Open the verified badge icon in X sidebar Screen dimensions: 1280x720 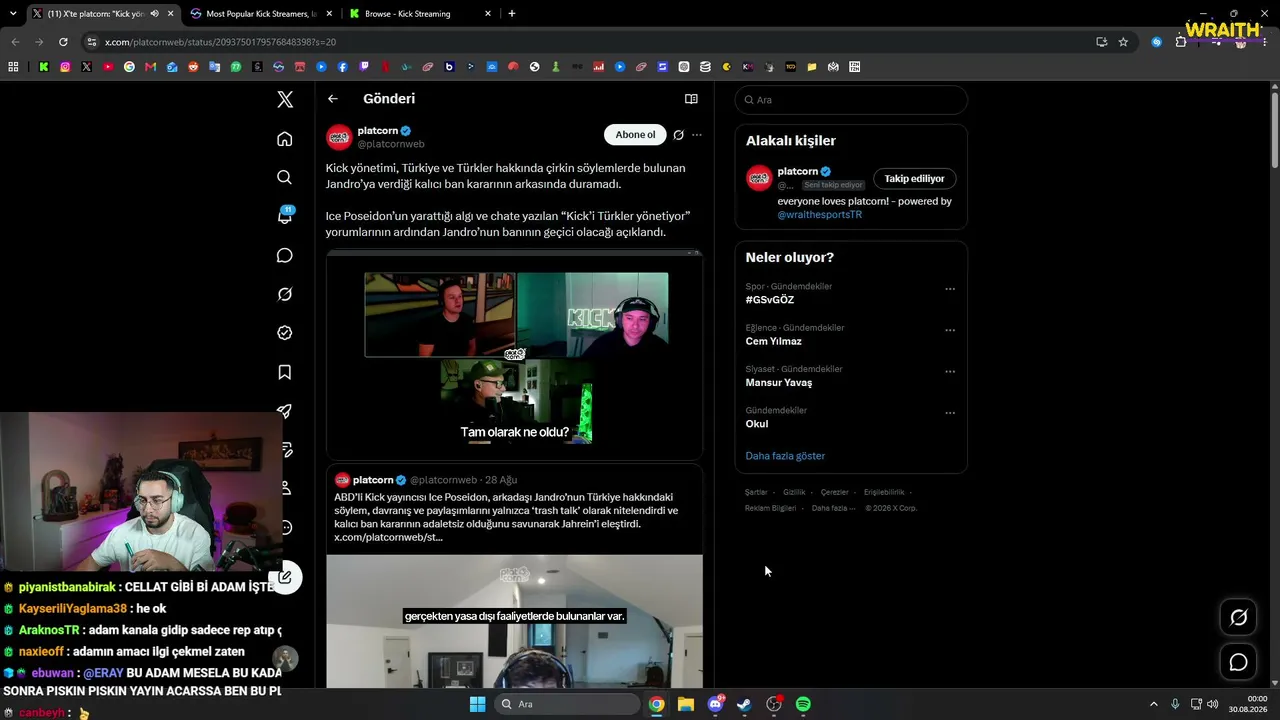[x=285, y=333]
